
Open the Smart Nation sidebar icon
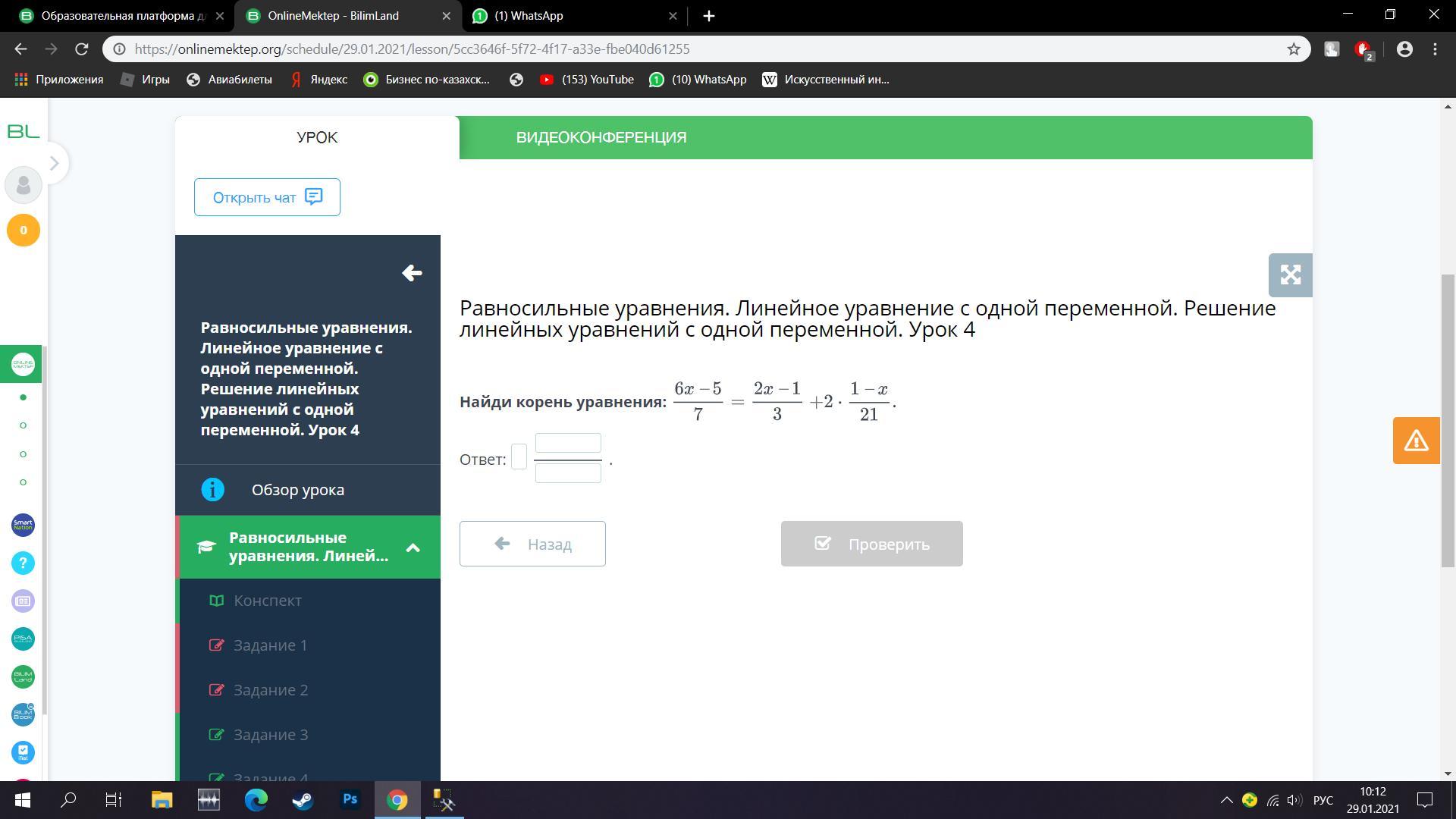[23, 525]
